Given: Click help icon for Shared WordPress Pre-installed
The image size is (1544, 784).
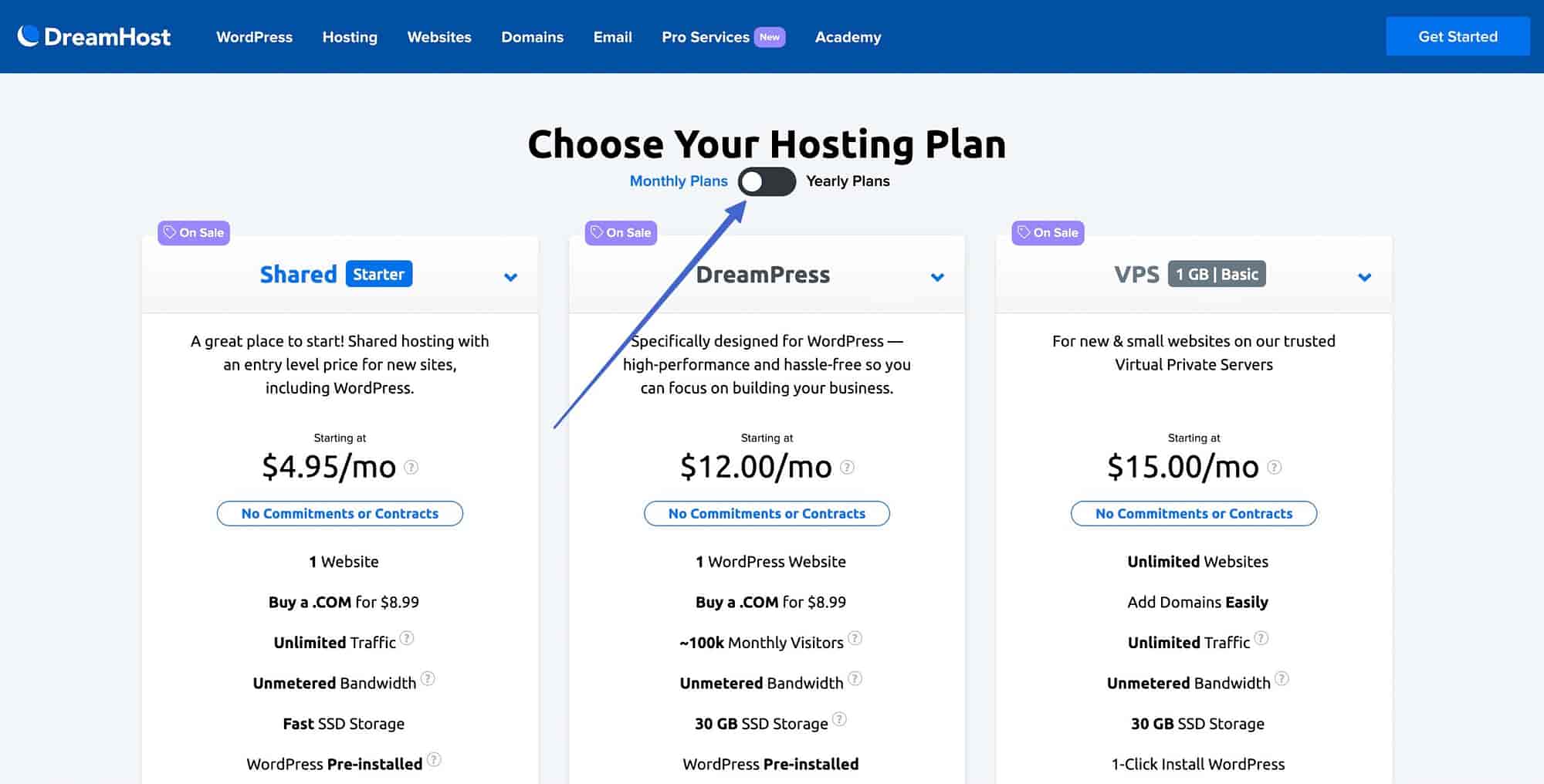Looking at the screenshot, I should 434,759.
